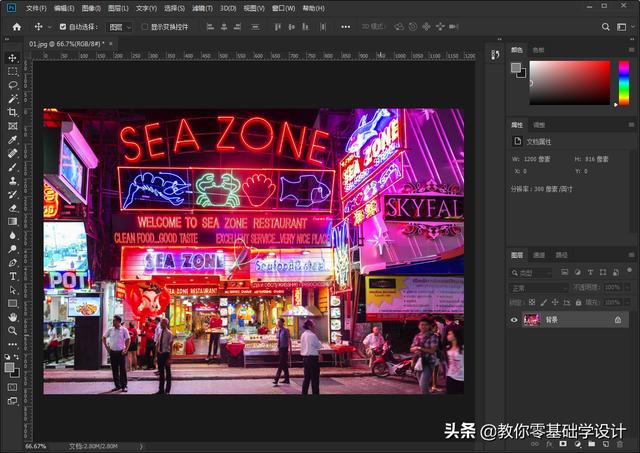Click the more options ellipsis in options bar

[346, 27]
